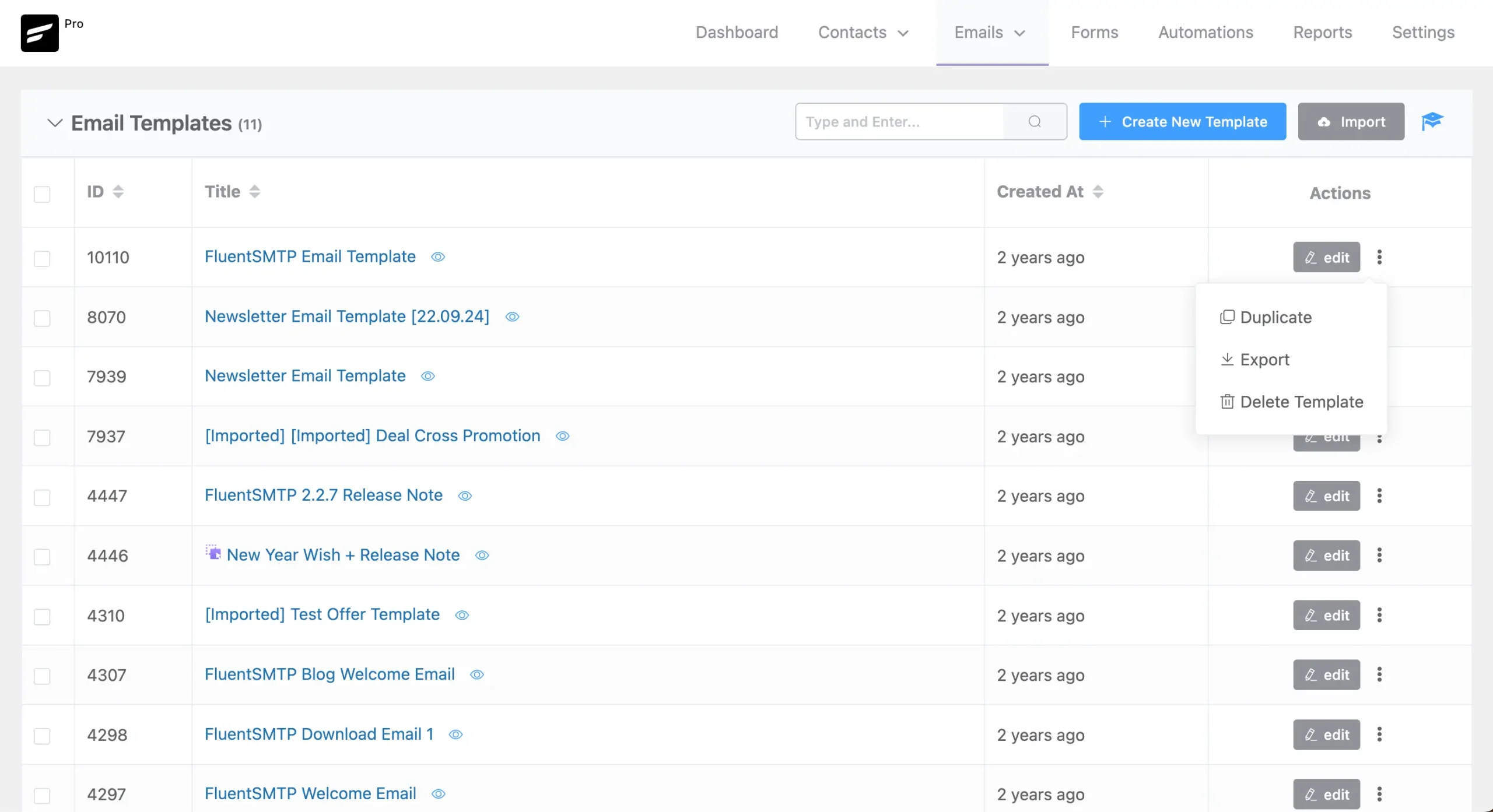This screenshot has height=812, width=1493.
Task: Open three-dot menu for row 4310
Action: tap(1379, 615)
